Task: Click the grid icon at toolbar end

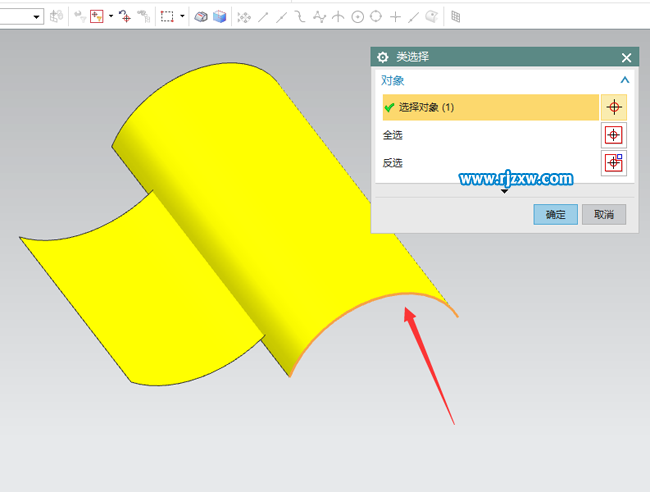Action: [456, 16]
